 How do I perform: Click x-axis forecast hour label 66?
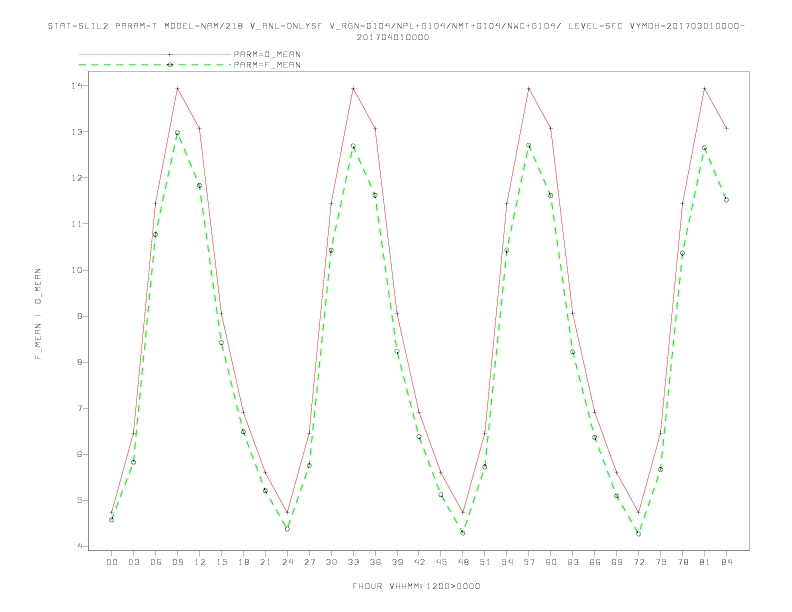pos(595,562)
